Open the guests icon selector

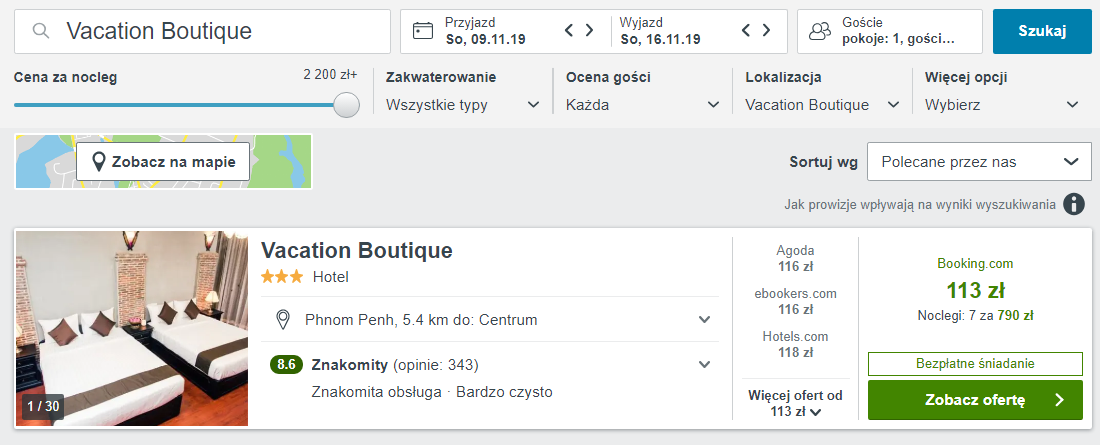click(x=820, y=31)
